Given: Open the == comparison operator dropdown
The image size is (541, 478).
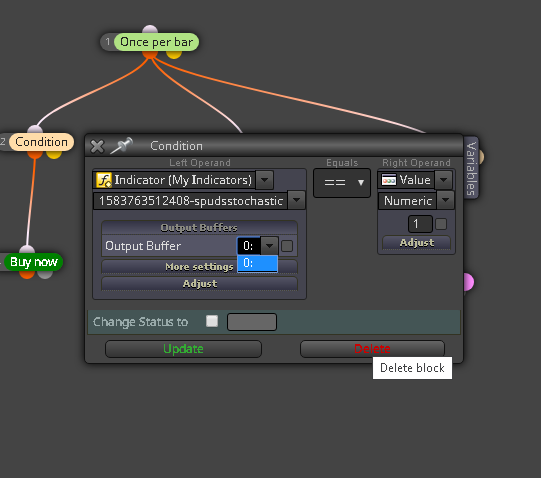Looking at the screenshot, I should (x=342, y=183).
